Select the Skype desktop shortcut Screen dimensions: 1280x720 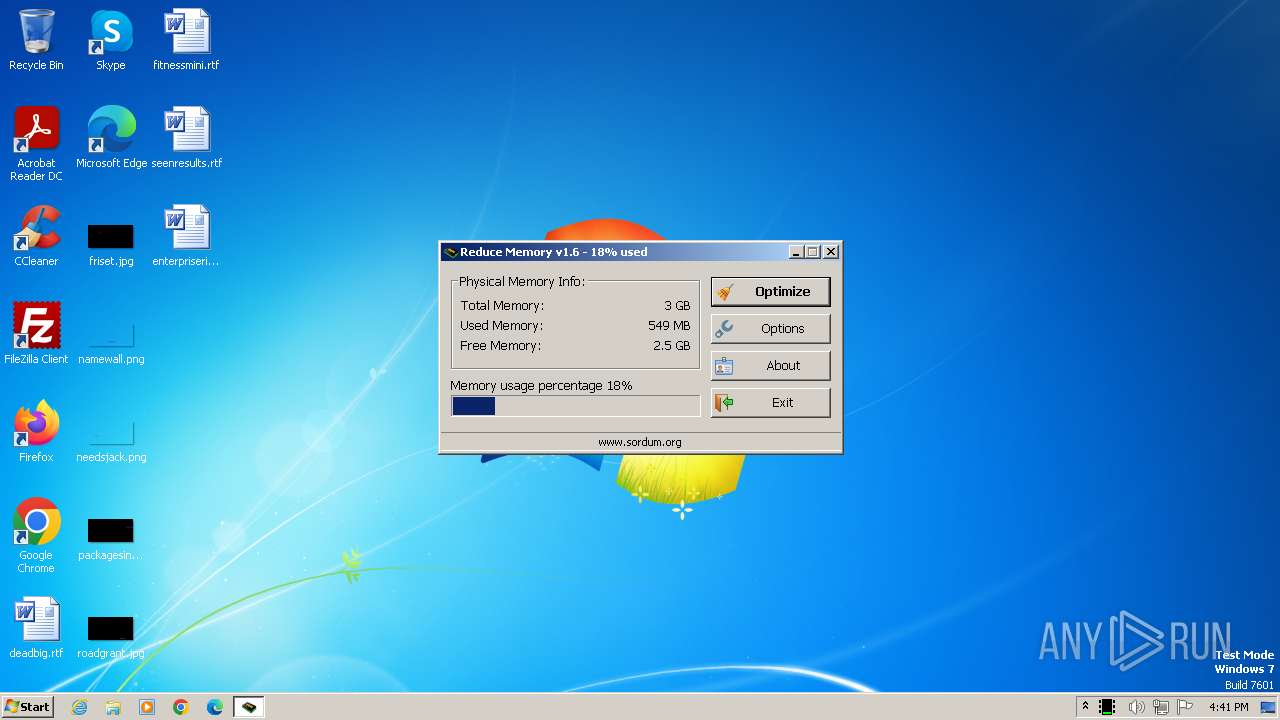point(111,41)
